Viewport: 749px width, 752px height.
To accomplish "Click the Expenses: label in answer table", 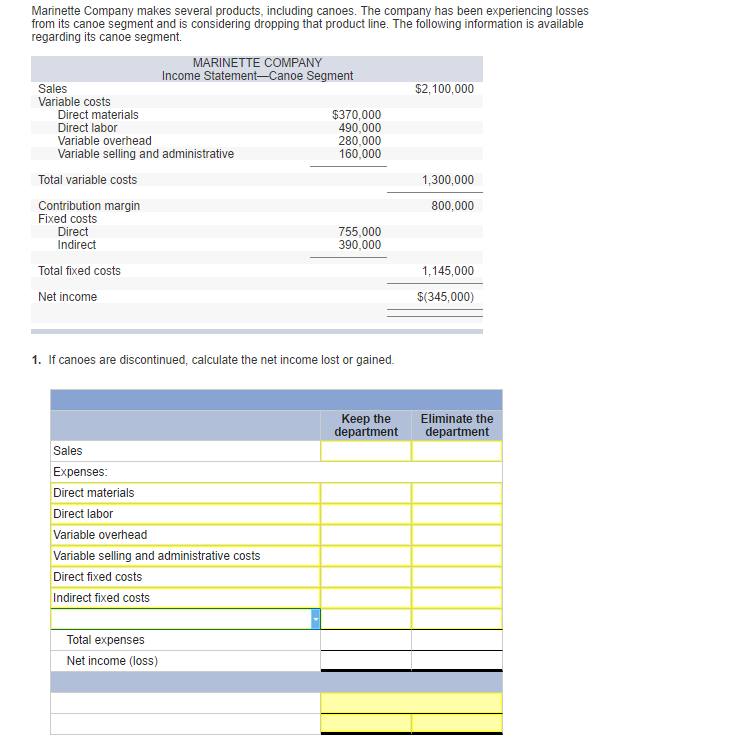I will point(80,472).
